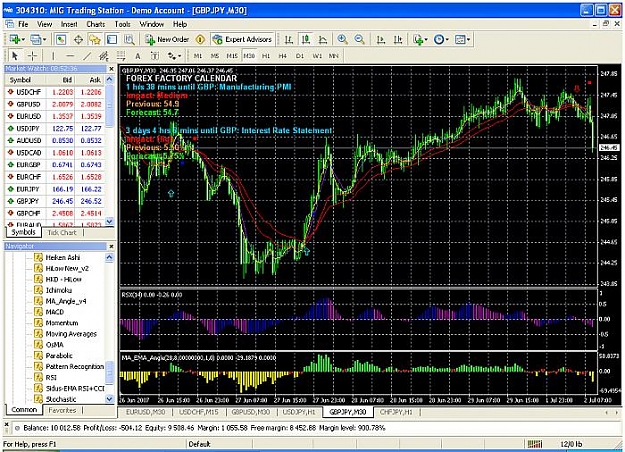Click the New Order button
625x452 pixels.
167,39
